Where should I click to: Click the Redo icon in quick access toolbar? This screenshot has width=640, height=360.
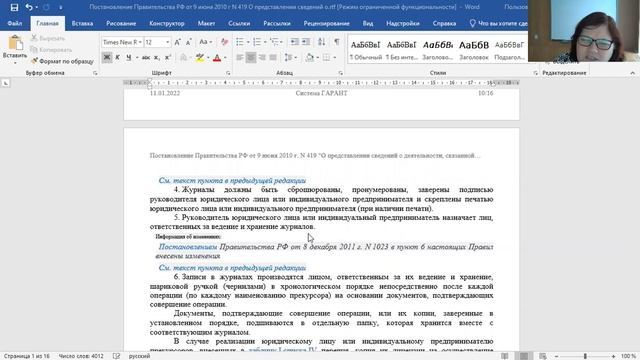pyautogui.click(x=46, y=7)
